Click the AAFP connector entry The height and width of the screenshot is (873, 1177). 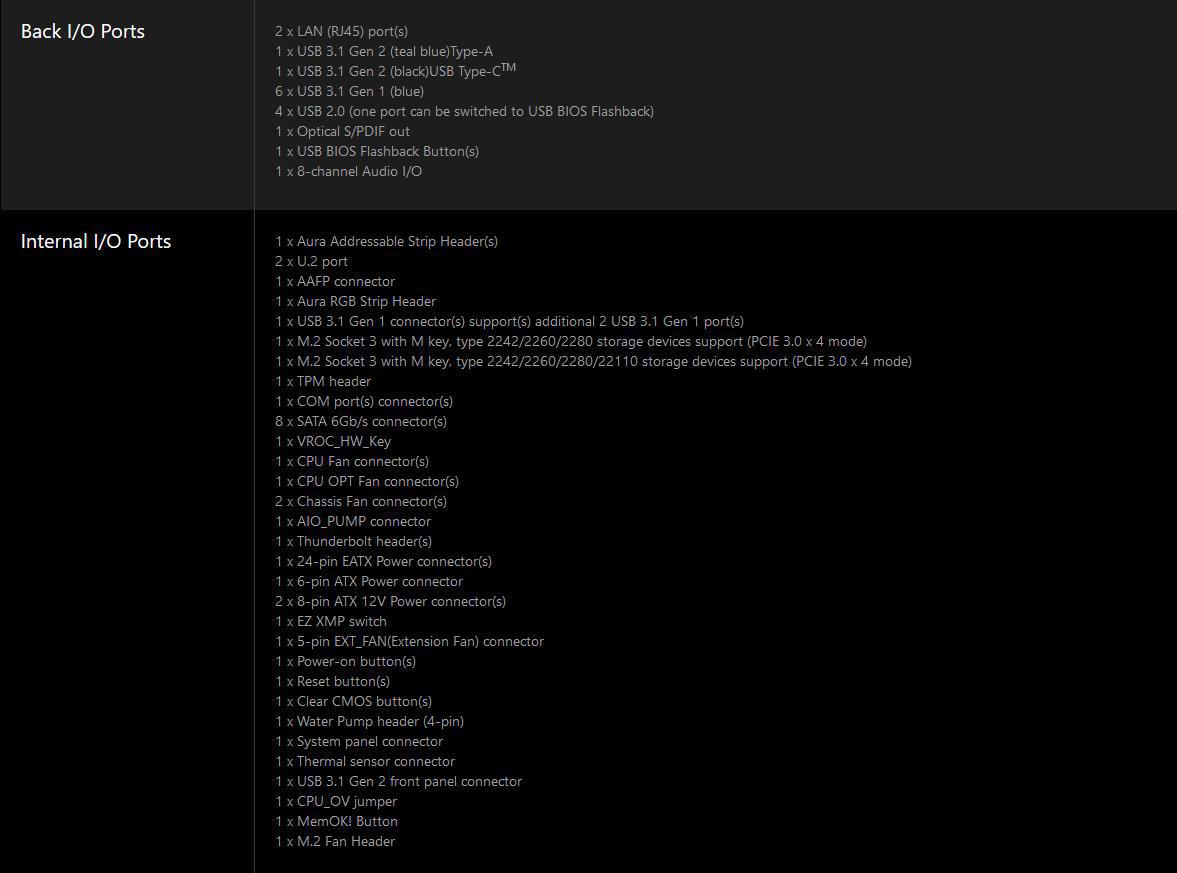335,281
